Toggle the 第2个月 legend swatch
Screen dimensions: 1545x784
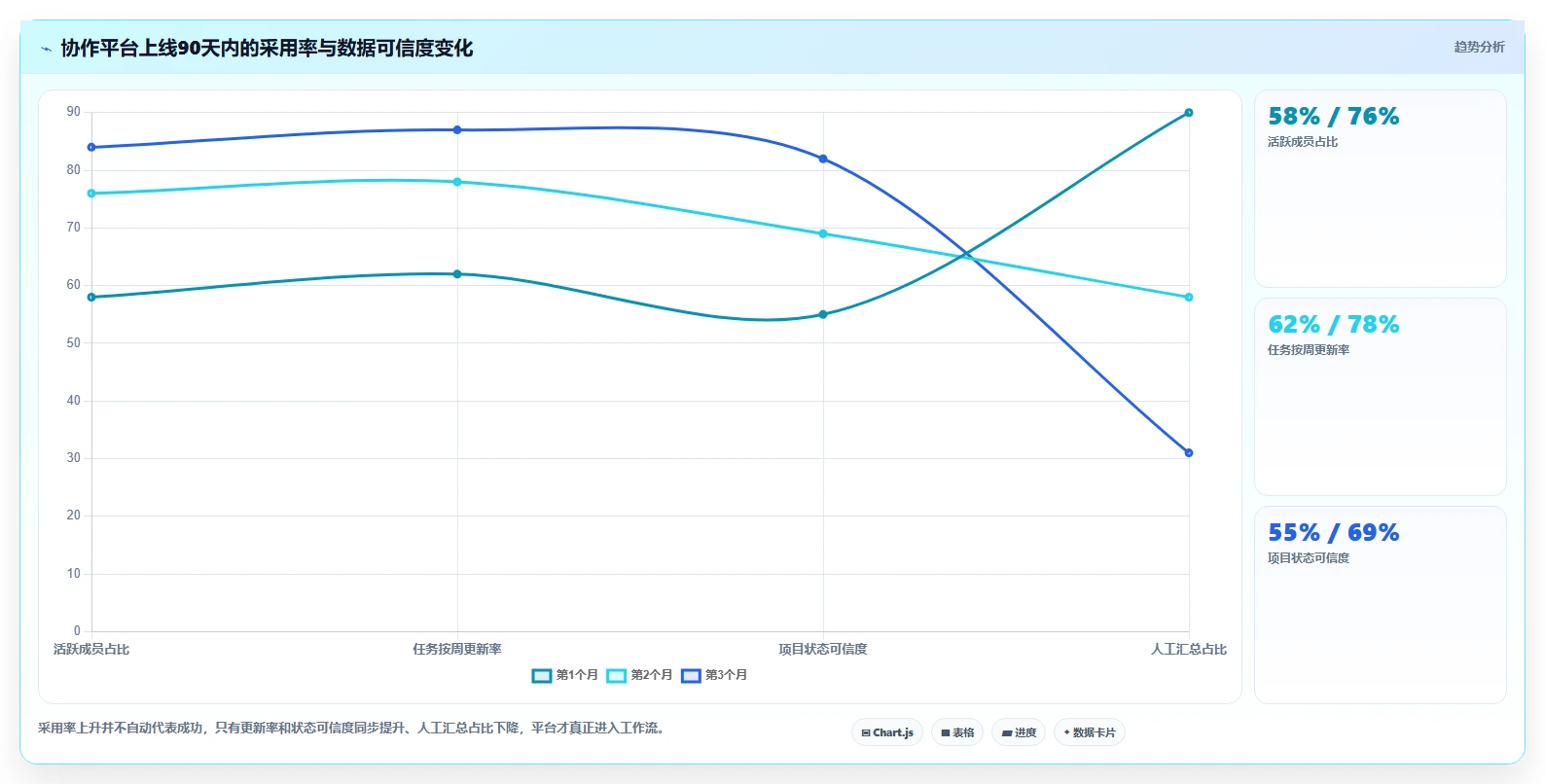coord(617,675)
